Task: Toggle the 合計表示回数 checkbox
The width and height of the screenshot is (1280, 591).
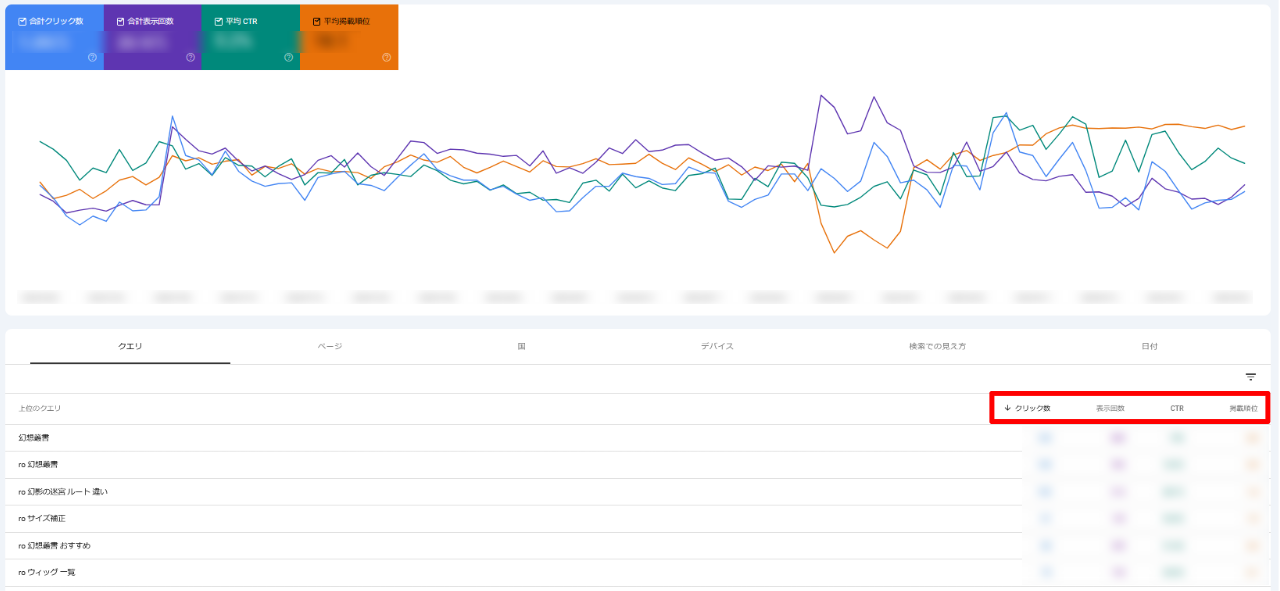Action: 120,21
